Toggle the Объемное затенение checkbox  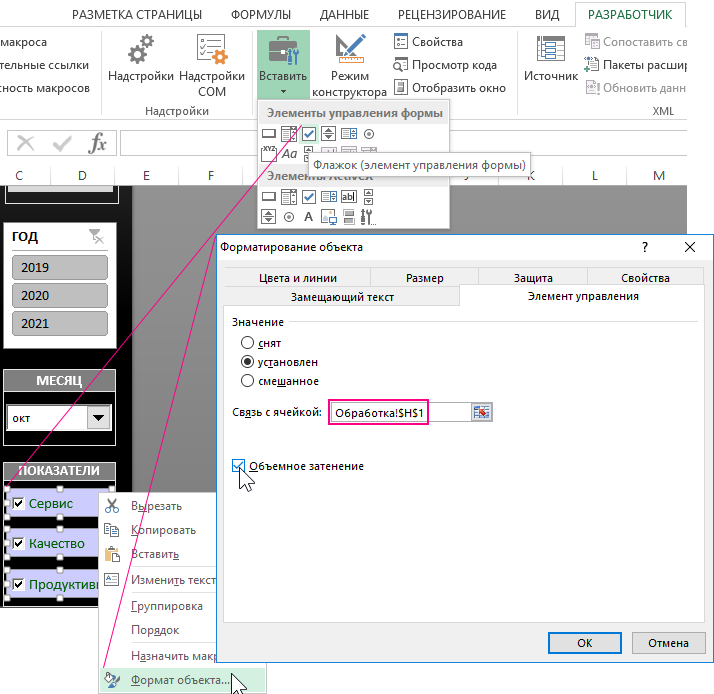click(x=239, y=466)
